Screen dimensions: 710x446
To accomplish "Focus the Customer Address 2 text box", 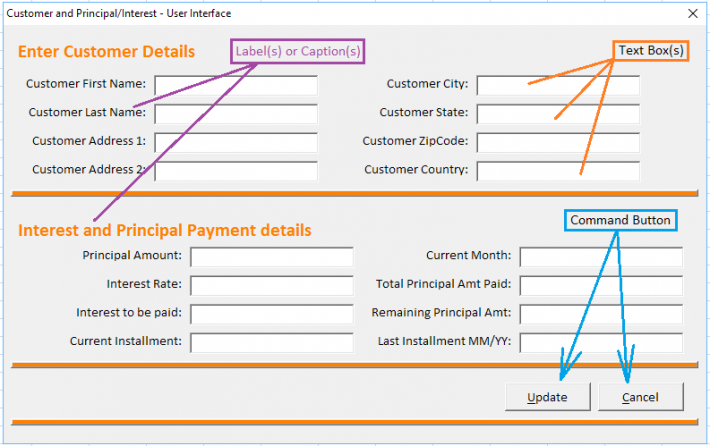I will [236, 170].
